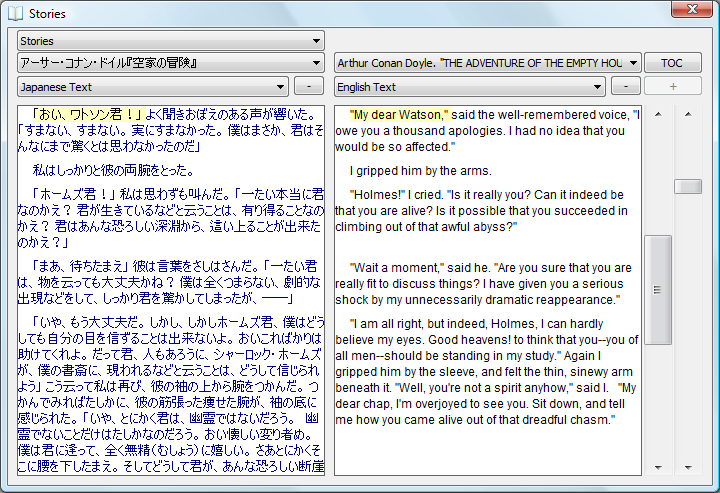Viewport: 720px width, 493px height.
Task: Click text "me how you came alive out of that dreadful chasm."
Action: [x=475, y=420]
